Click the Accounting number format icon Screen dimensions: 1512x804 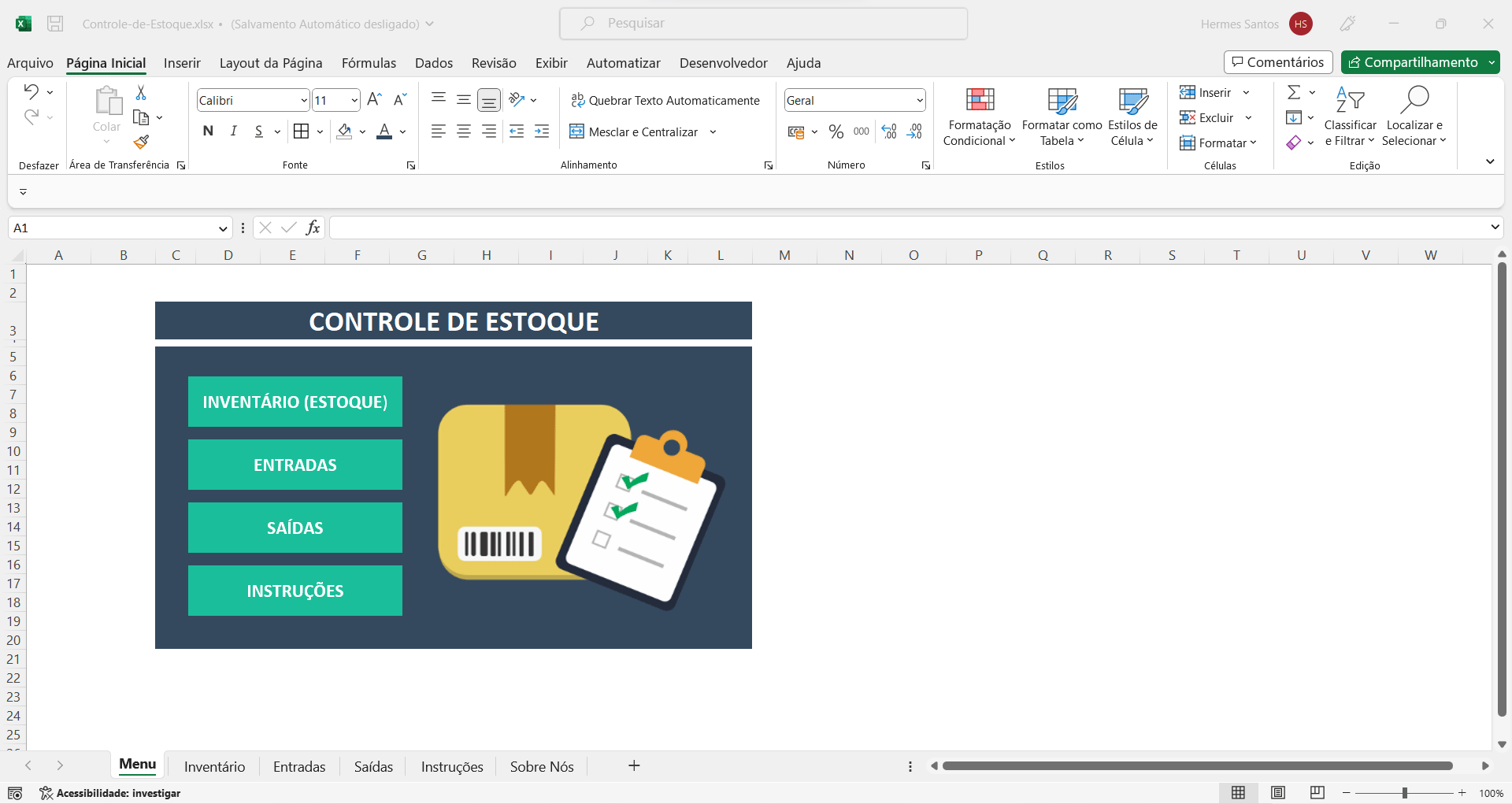point(796,132)
